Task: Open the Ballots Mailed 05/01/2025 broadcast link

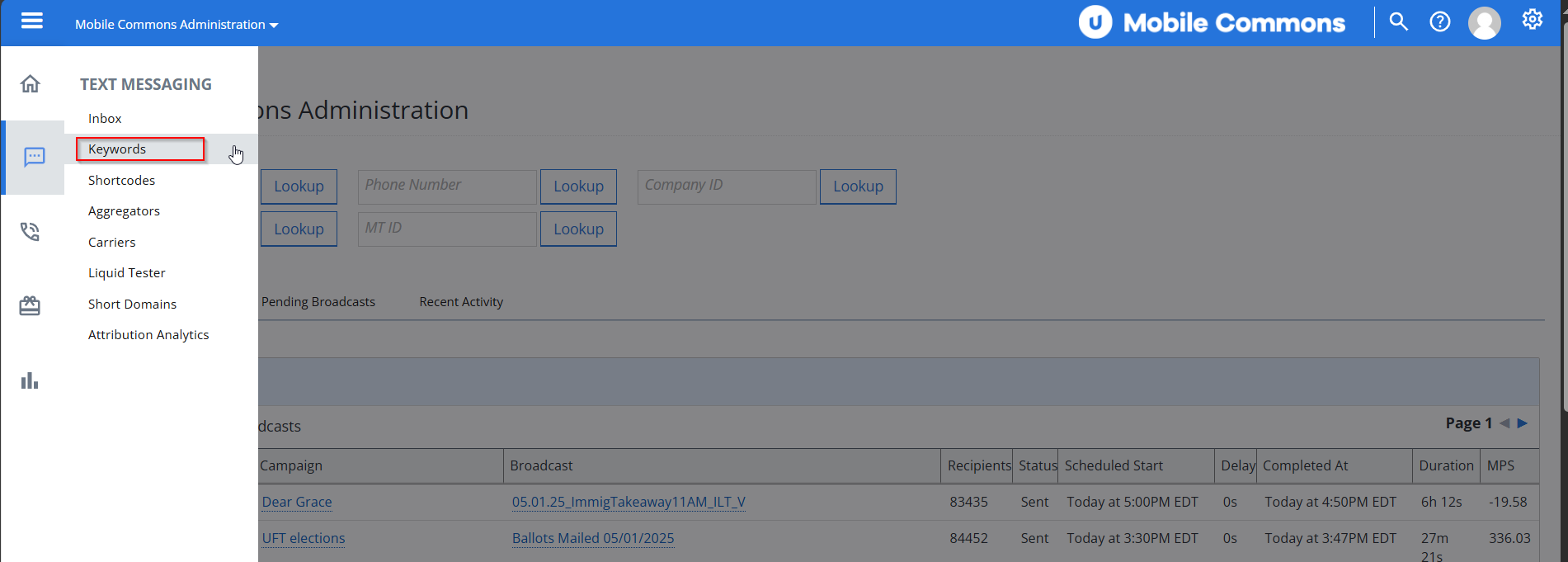Action: (593, 538)
